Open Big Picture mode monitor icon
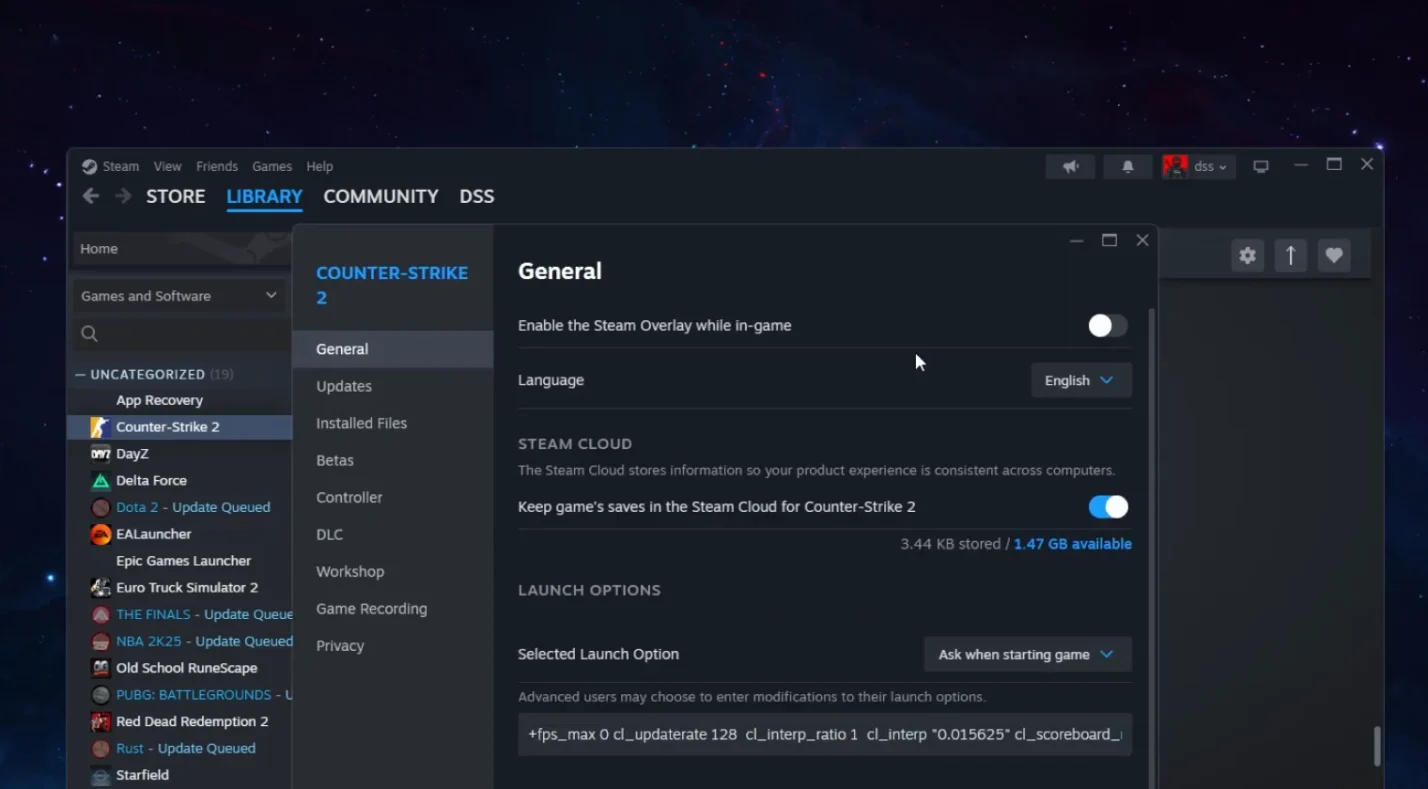This screenshot has height=789, width=1428. 1261,167
